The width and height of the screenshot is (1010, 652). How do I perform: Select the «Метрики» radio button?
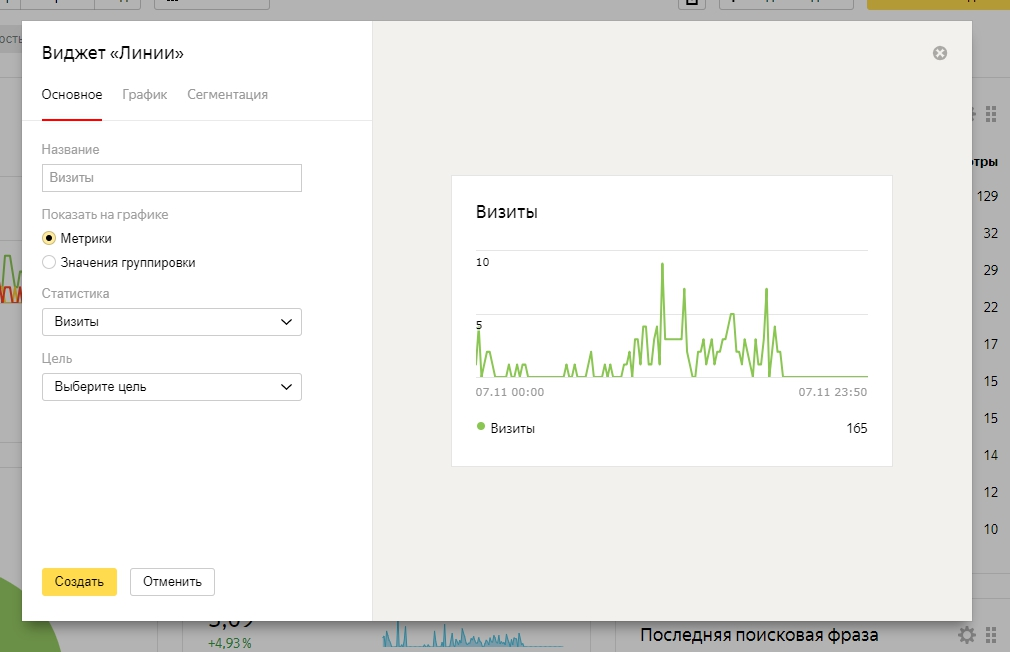click(49, 239)
